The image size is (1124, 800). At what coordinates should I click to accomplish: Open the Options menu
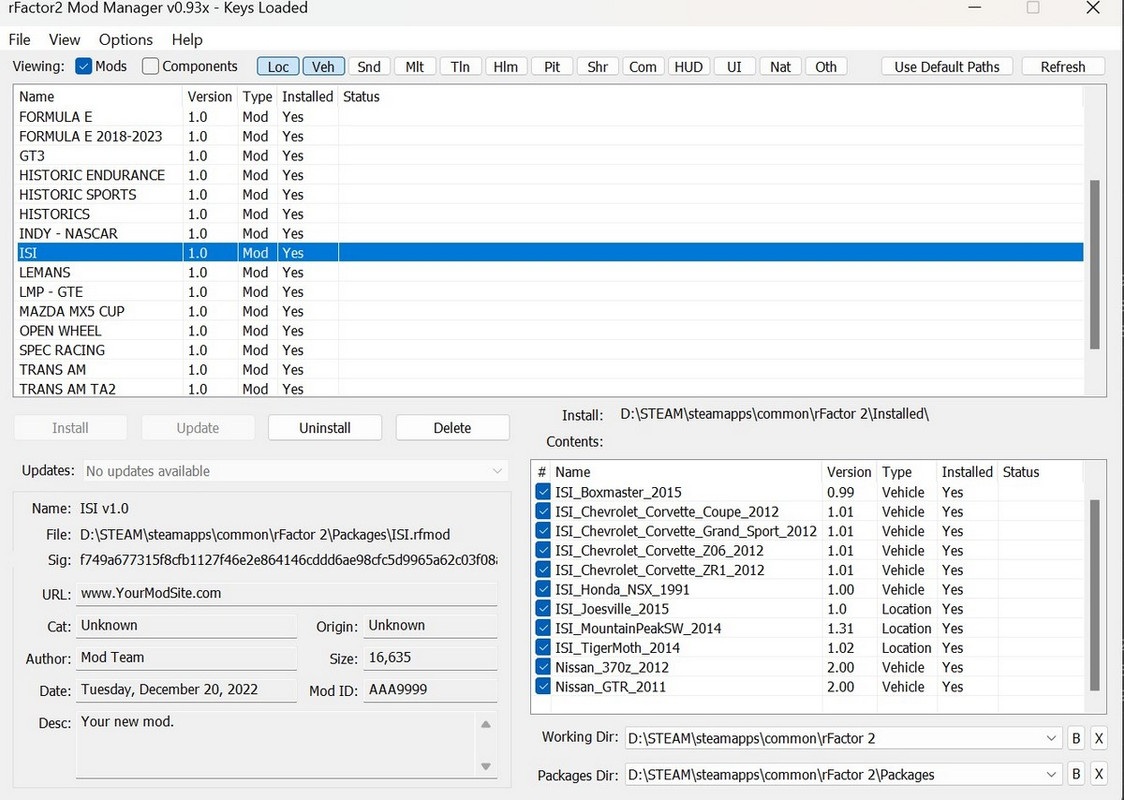pyautogui.click(x=126, y=39)
